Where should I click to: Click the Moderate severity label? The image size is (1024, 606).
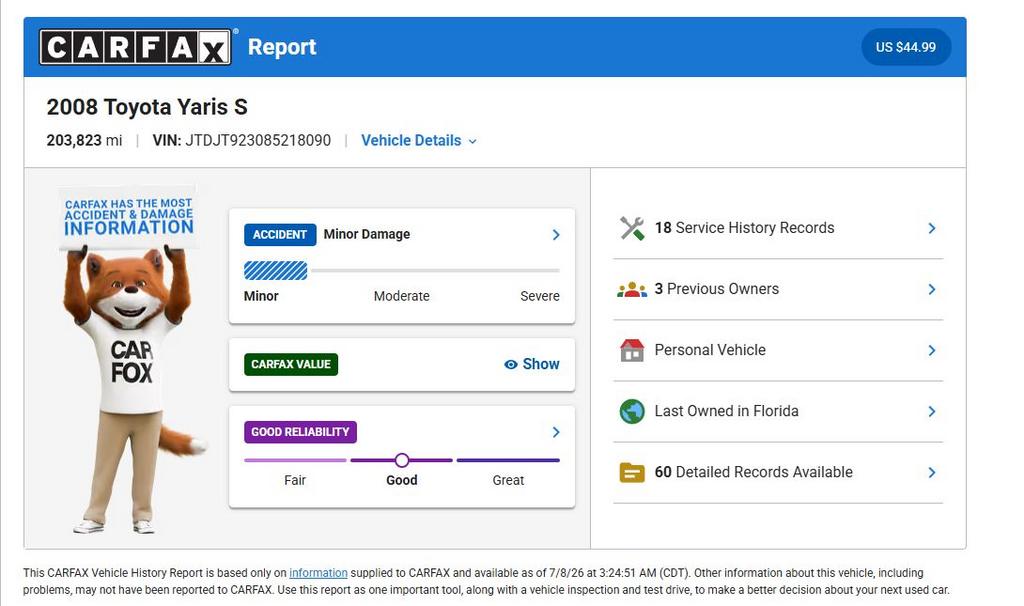point(402,296)
